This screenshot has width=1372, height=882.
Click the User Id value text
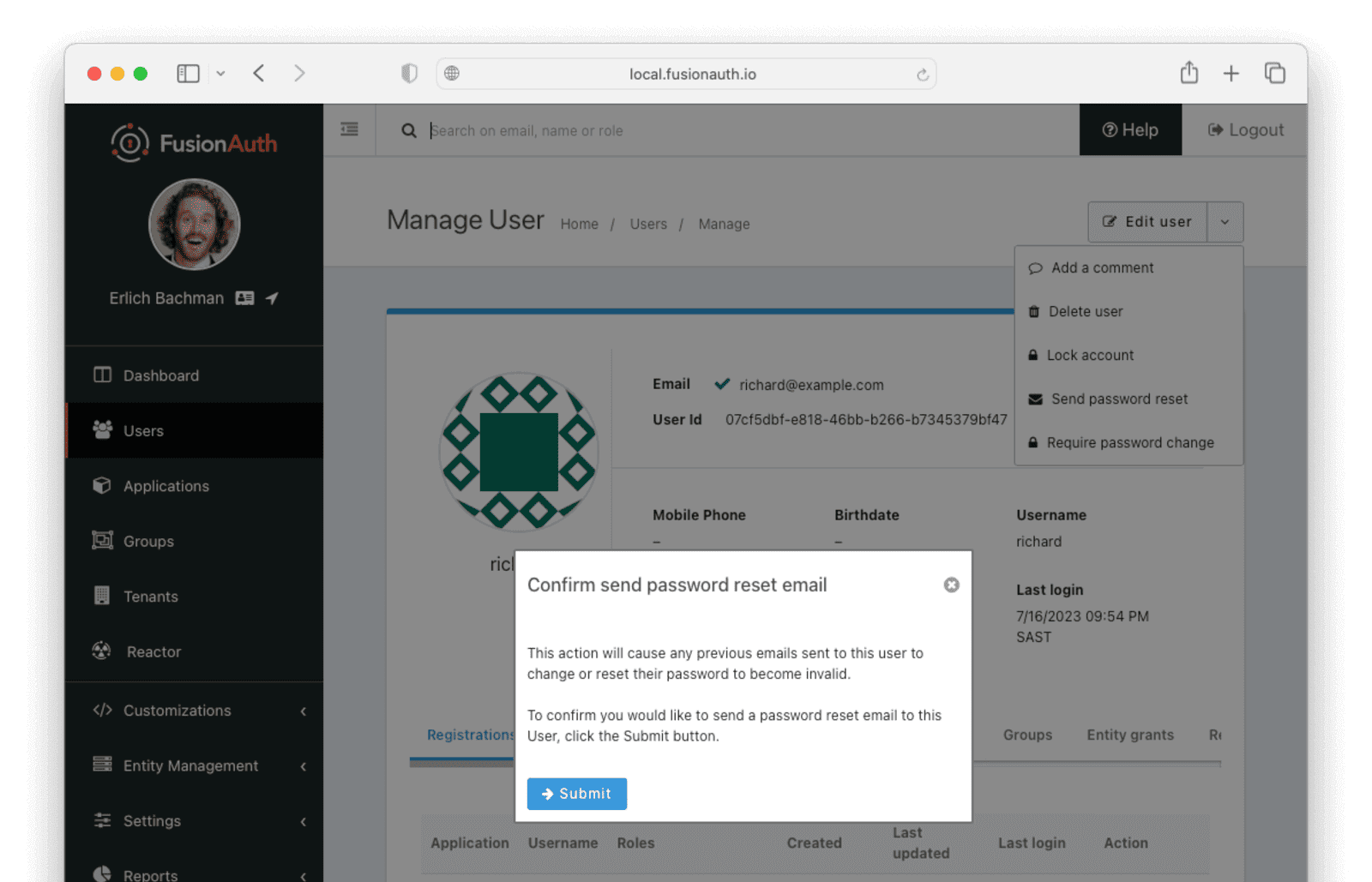(x=866, y=419)
